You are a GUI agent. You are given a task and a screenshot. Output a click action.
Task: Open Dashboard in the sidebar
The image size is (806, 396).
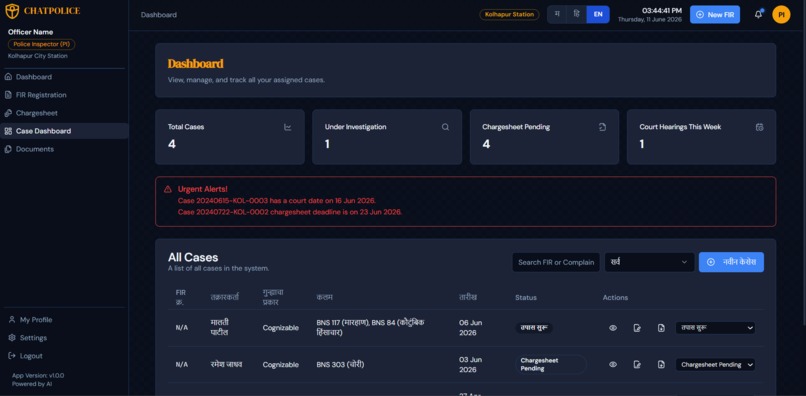(64, 77)
